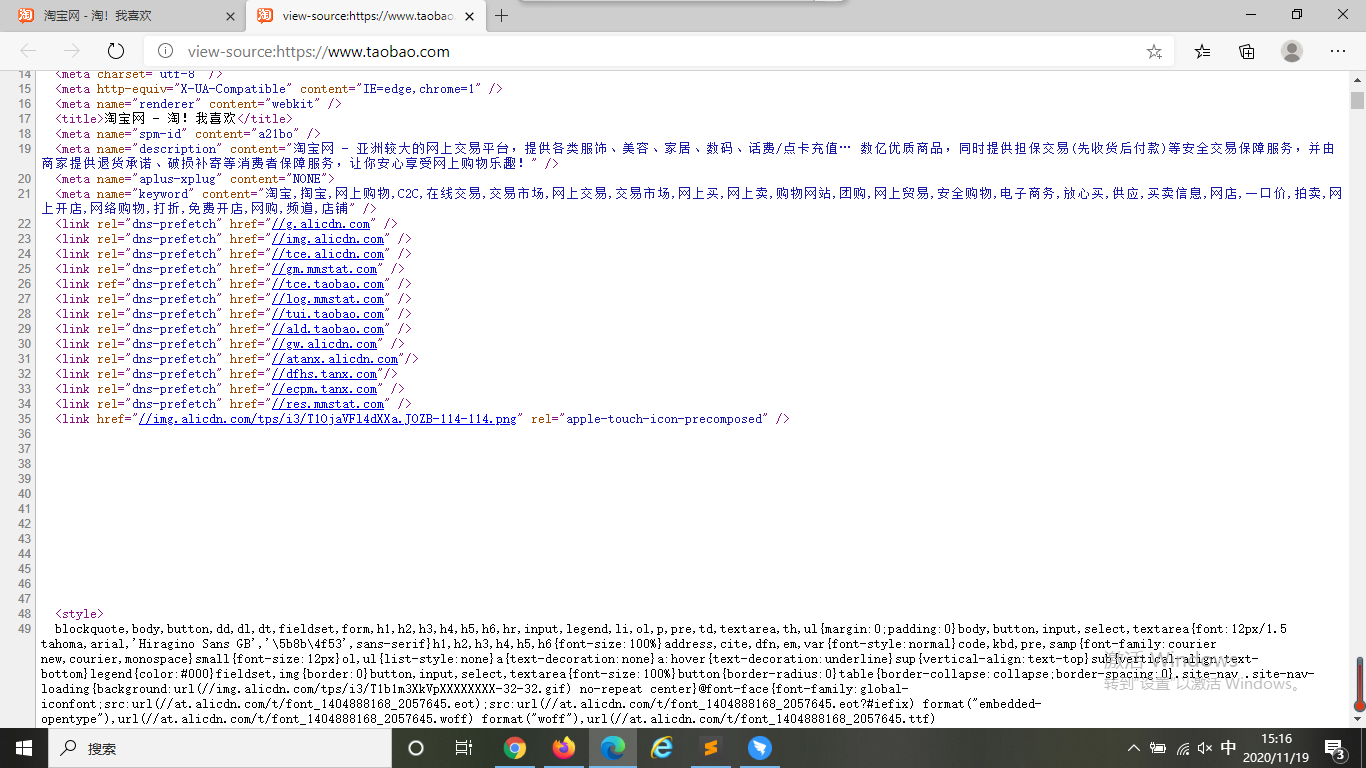Launch Google Chrome from taskbar
Image resolution: width=1366 pixels, height=768 pixels.
click(x=515, y=748)
